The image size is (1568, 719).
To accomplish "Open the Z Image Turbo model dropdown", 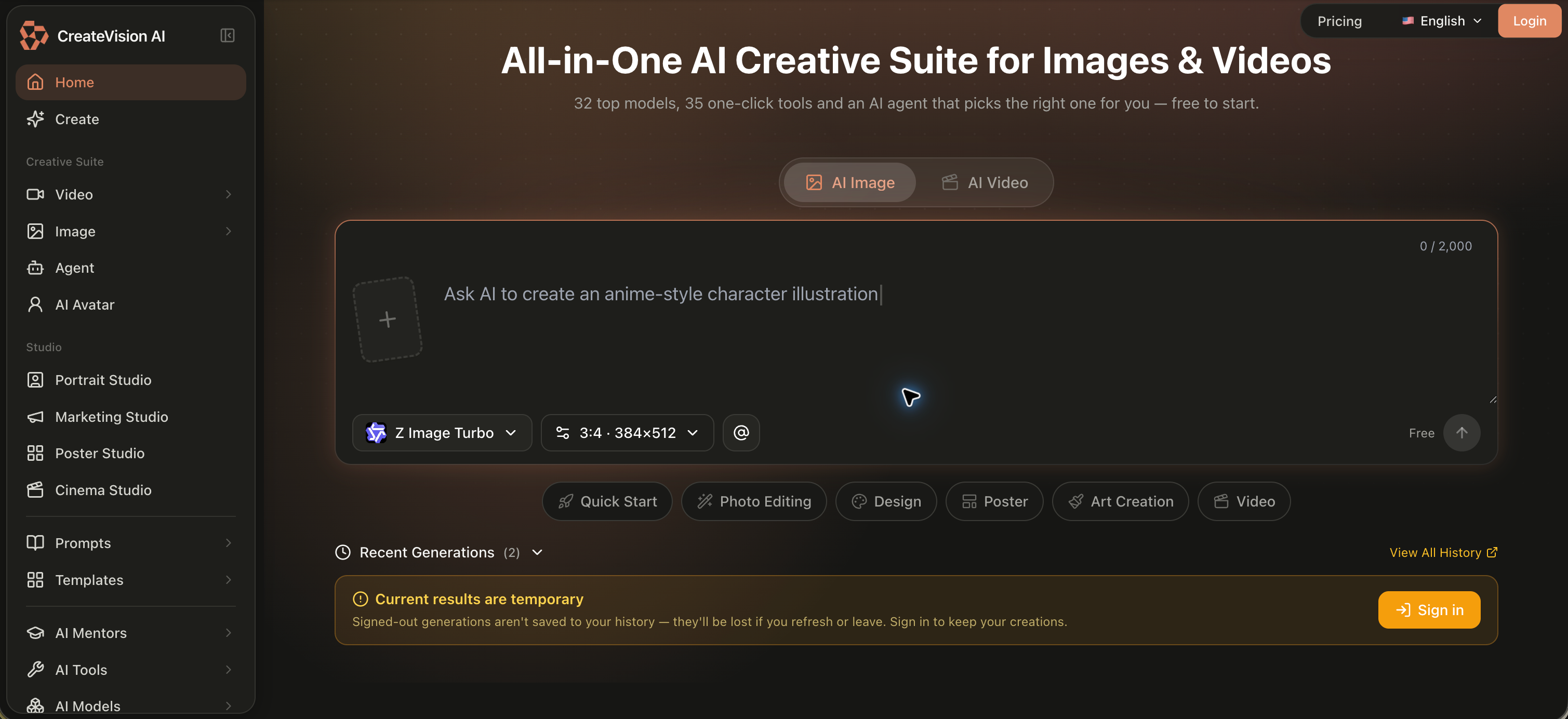I will 442,432.
